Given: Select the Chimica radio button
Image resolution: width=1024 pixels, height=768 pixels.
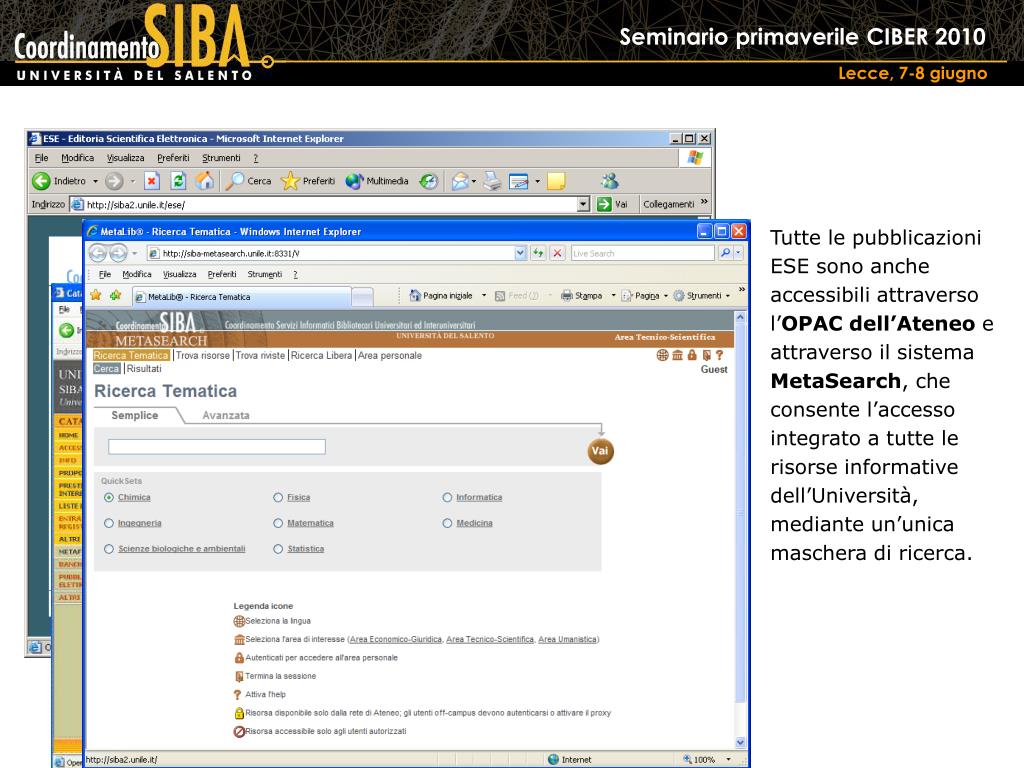Looking at the screenshot, I should (109, 498).
